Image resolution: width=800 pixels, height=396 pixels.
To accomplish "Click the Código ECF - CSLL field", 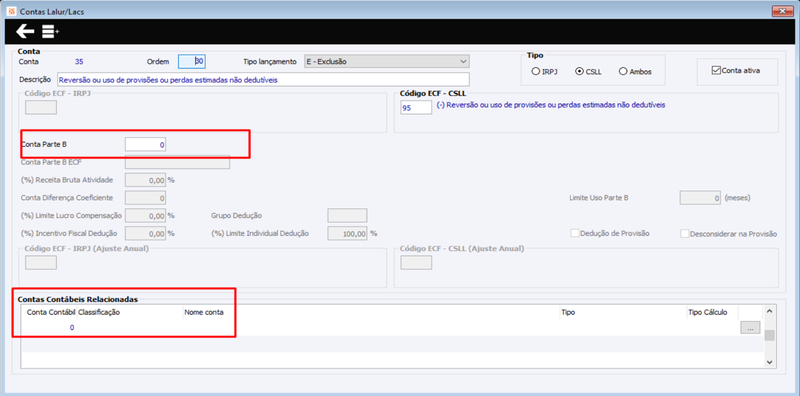I will 416,107.
